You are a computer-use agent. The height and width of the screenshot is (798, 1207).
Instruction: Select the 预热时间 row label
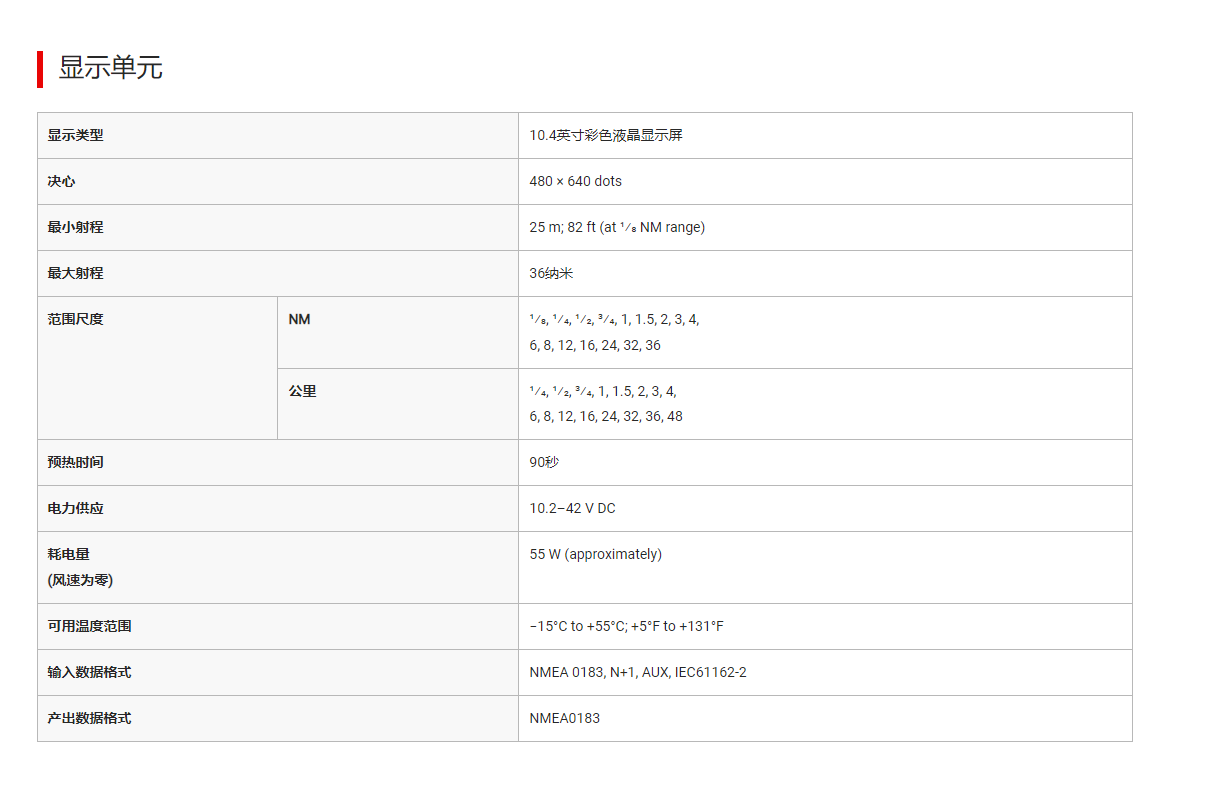(75, 462)
